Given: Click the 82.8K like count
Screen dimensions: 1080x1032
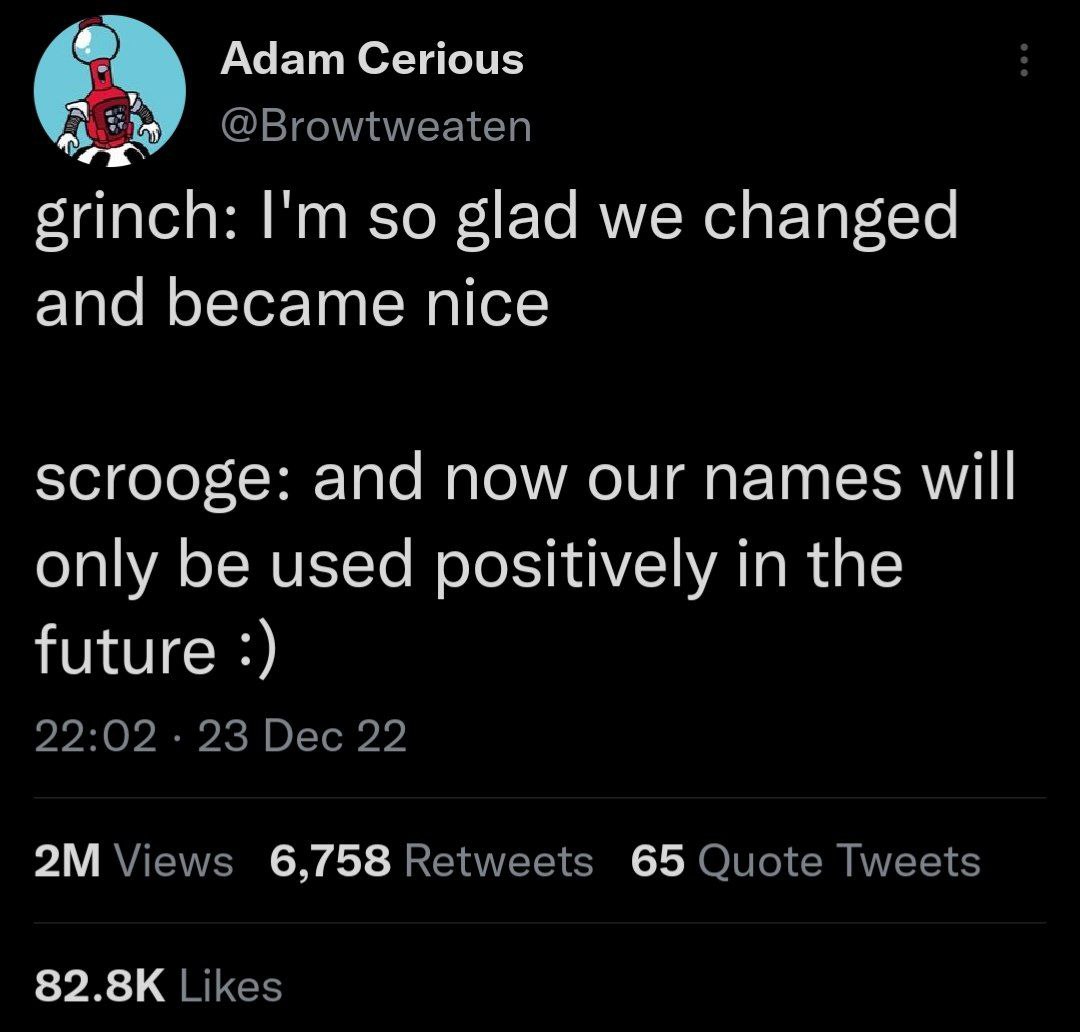Looking at the screenshot, I should pyautogui.click(x=98, y=987).
